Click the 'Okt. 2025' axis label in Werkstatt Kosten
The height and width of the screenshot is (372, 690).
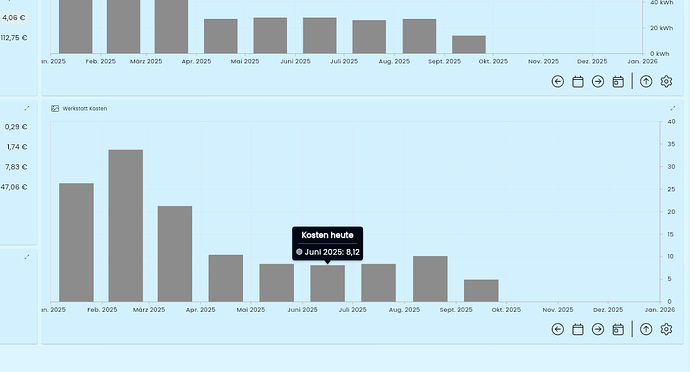(506, 310)
